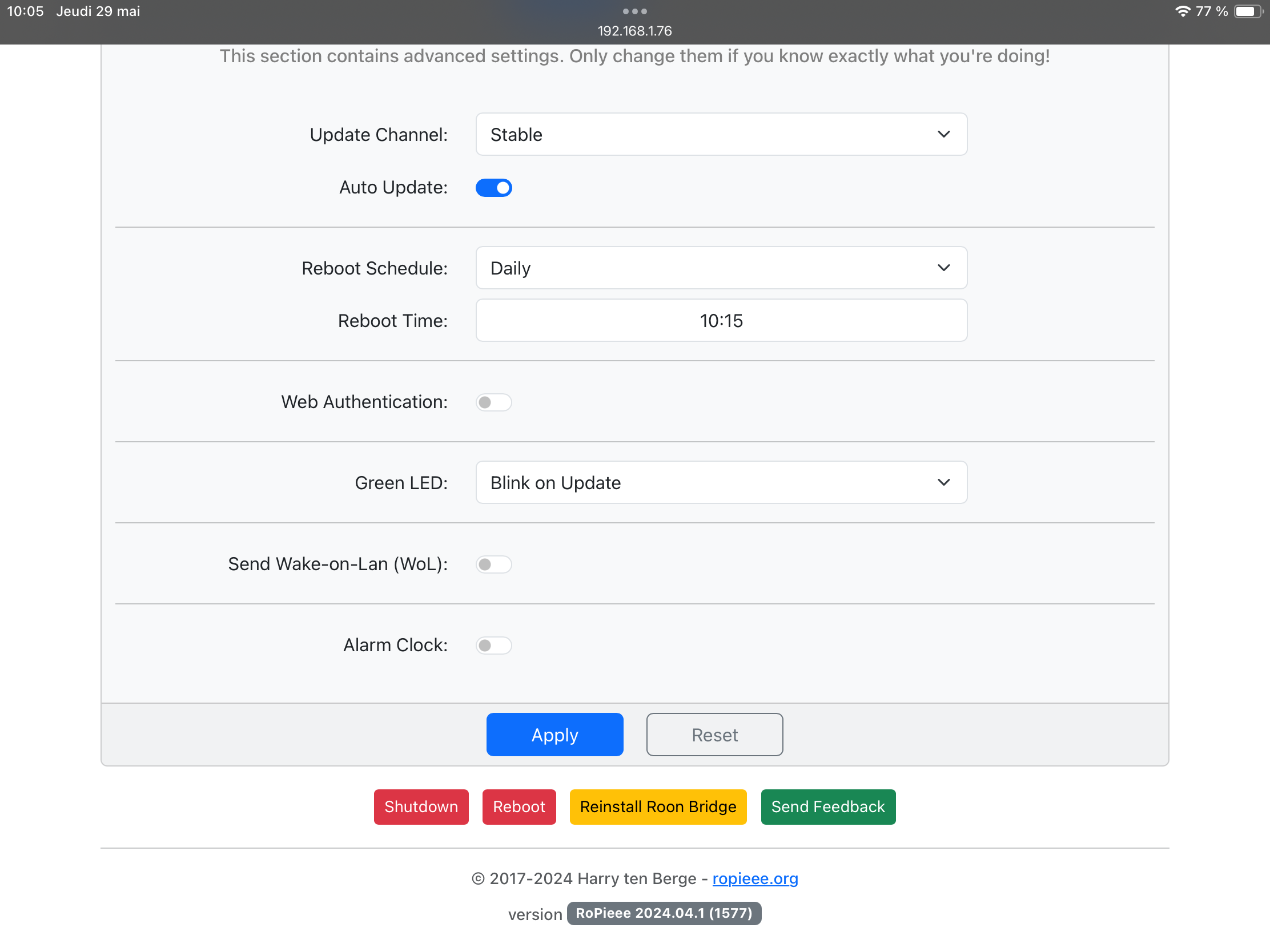Enable Web Authentication toggle

click(x=494, y=402)
